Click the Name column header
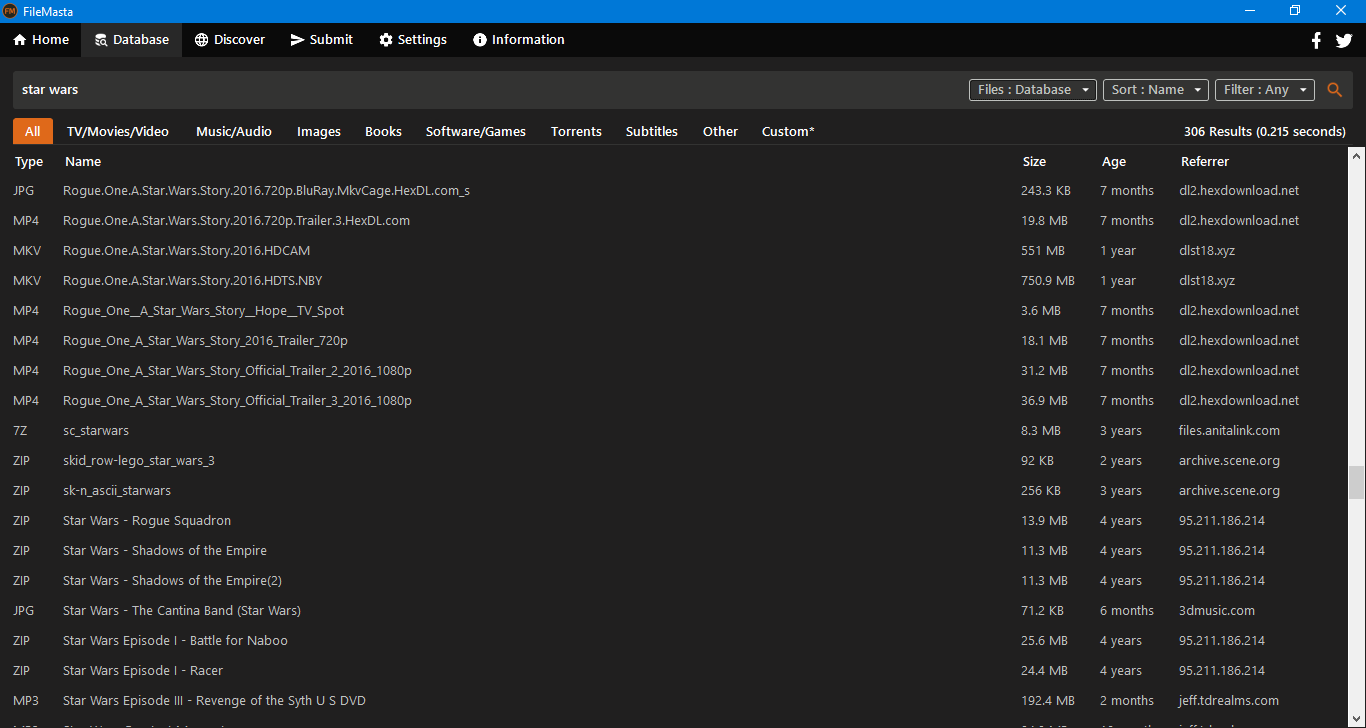 pyautogui.click(x=83, y=162)
